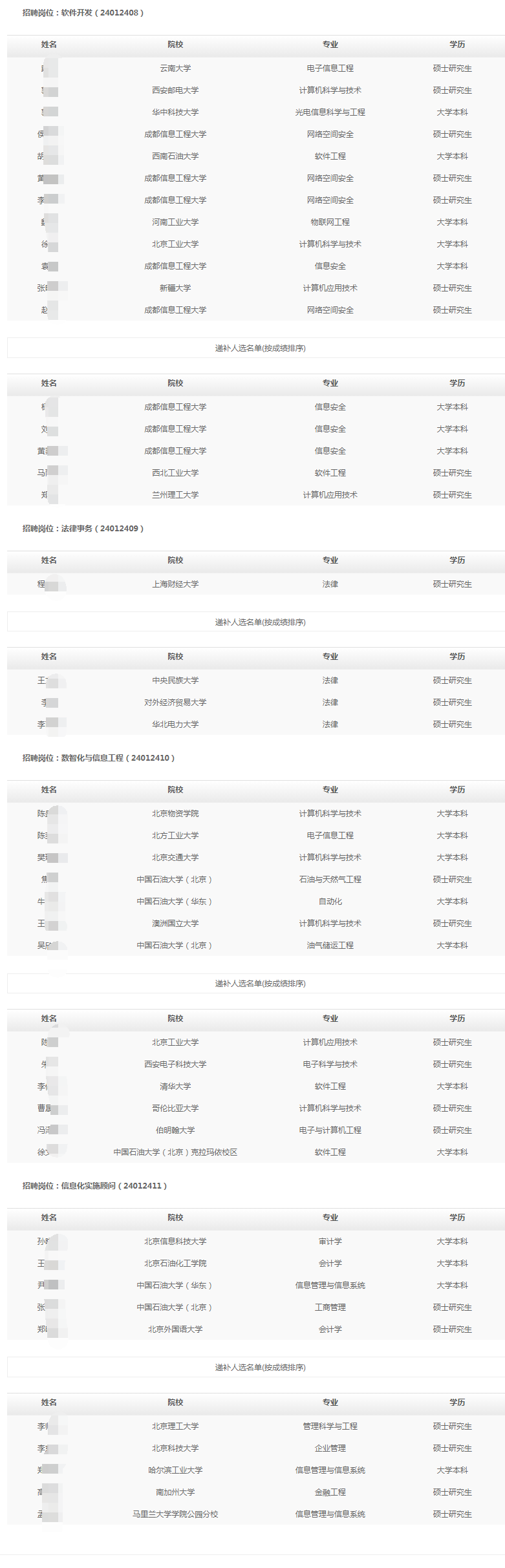Select the 云南大学 cell in first table
Screen dimensions: 505x1568
(x=175, y=69)
